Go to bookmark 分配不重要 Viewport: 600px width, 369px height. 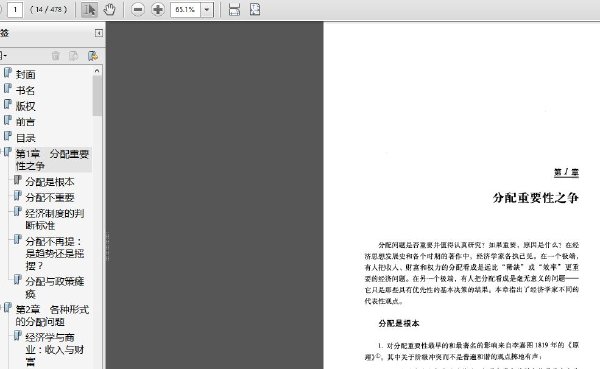click(50, 198)
